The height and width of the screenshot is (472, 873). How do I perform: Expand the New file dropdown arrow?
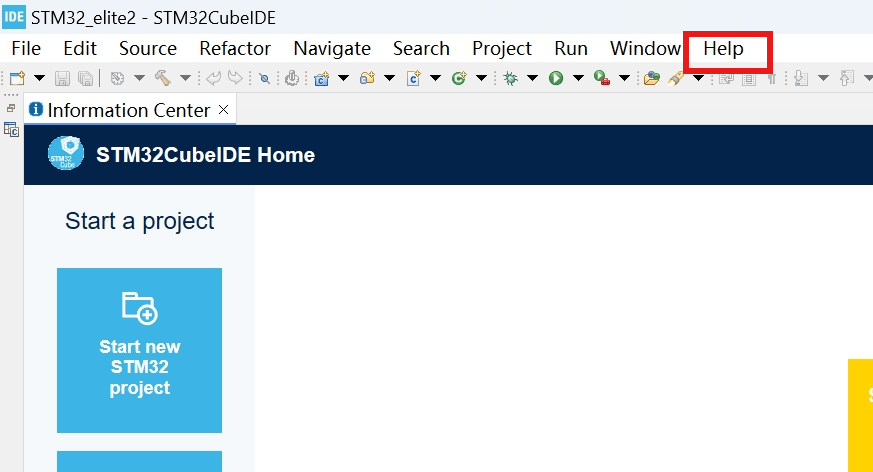(40, 77)
